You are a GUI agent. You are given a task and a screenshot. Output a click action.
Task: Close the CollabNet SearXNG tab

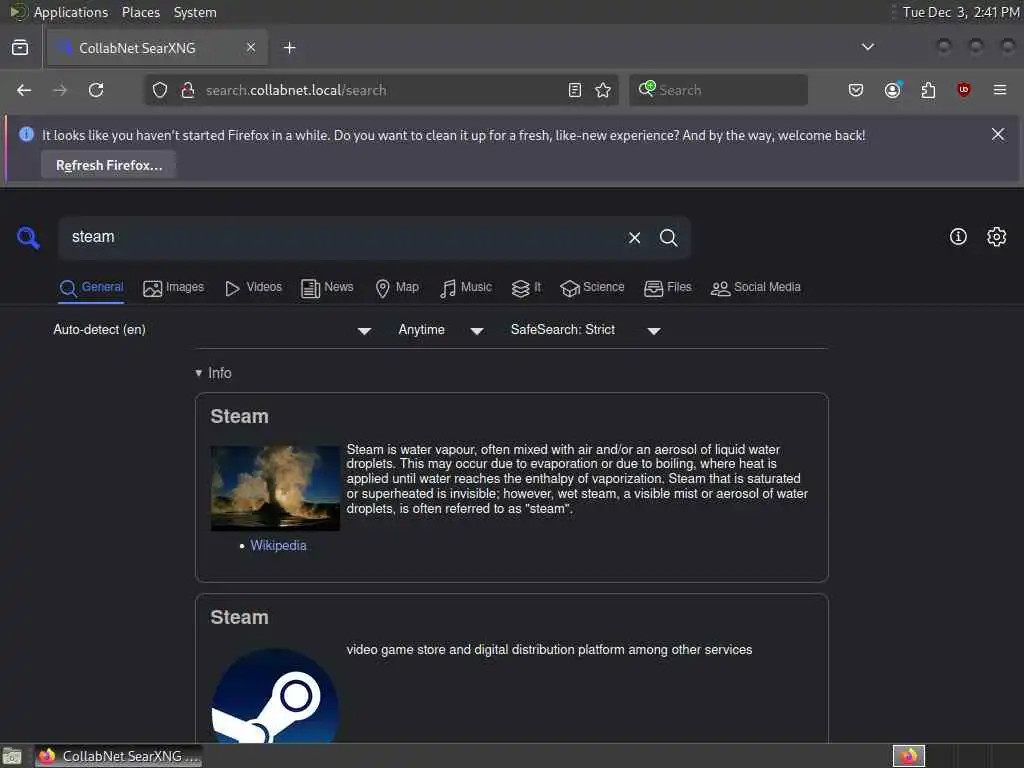[x=251, y=47]
